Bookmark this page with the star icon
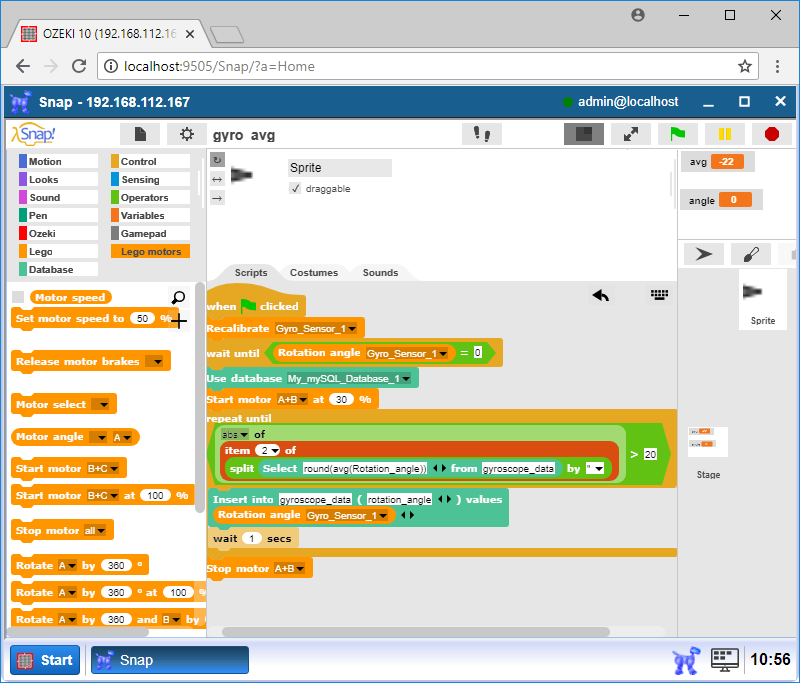The width and height of the screenshot is (800, 683). point(745,66)
